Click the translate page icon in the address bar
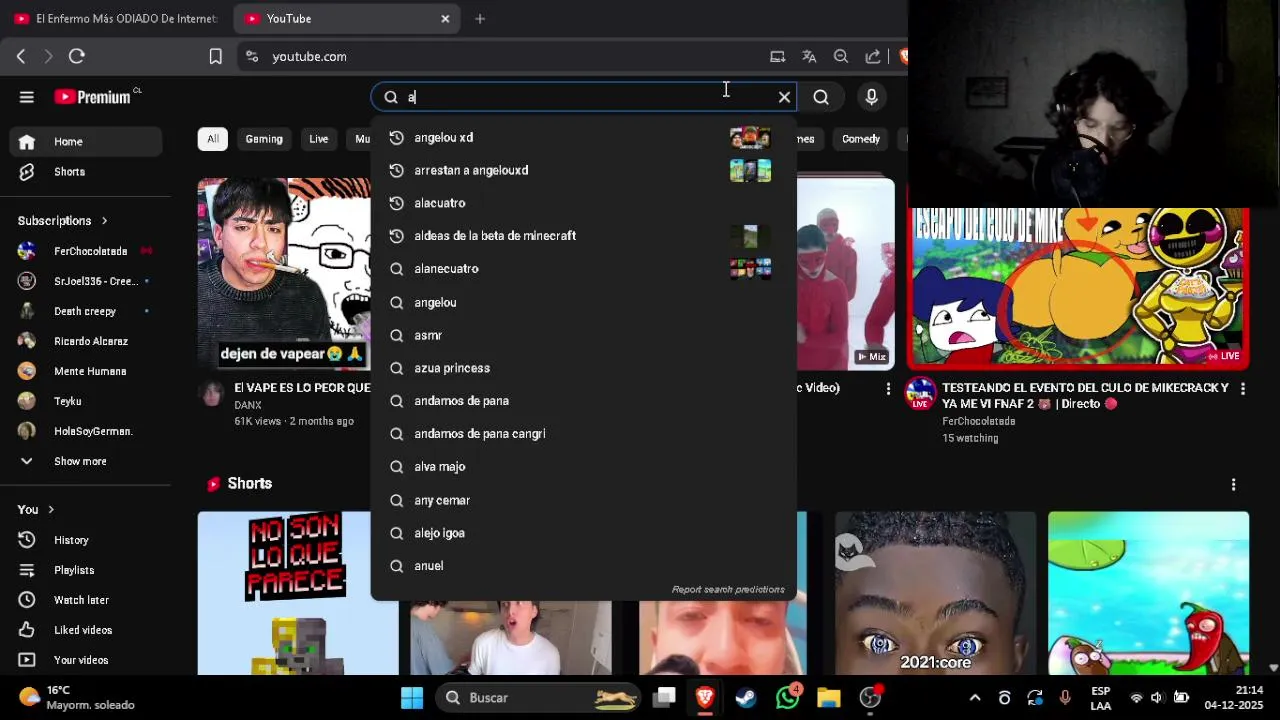1280x720 pixels. [x=809, y=57]
